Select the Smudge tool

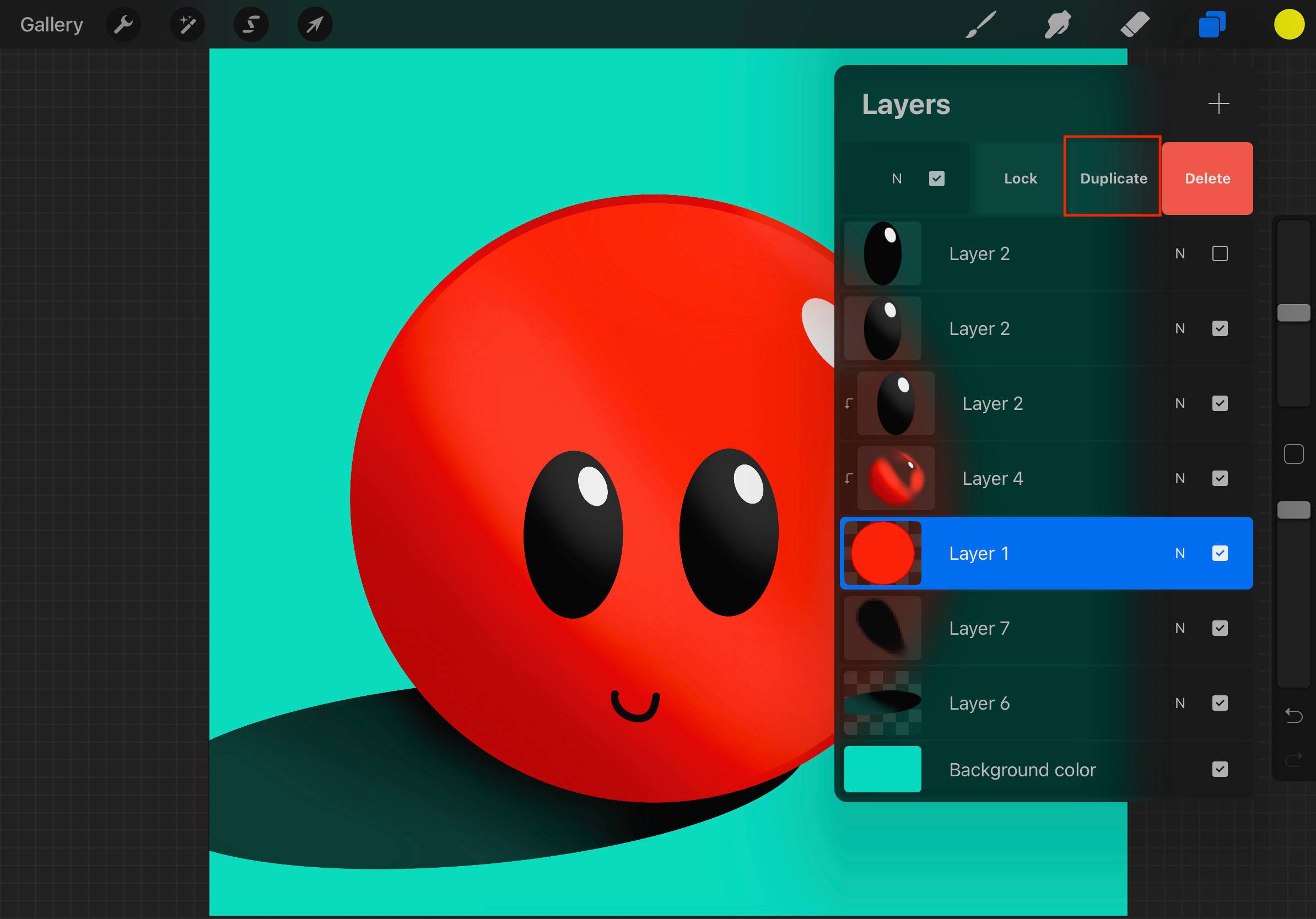pyautogui.click(x=1058, y=25)
